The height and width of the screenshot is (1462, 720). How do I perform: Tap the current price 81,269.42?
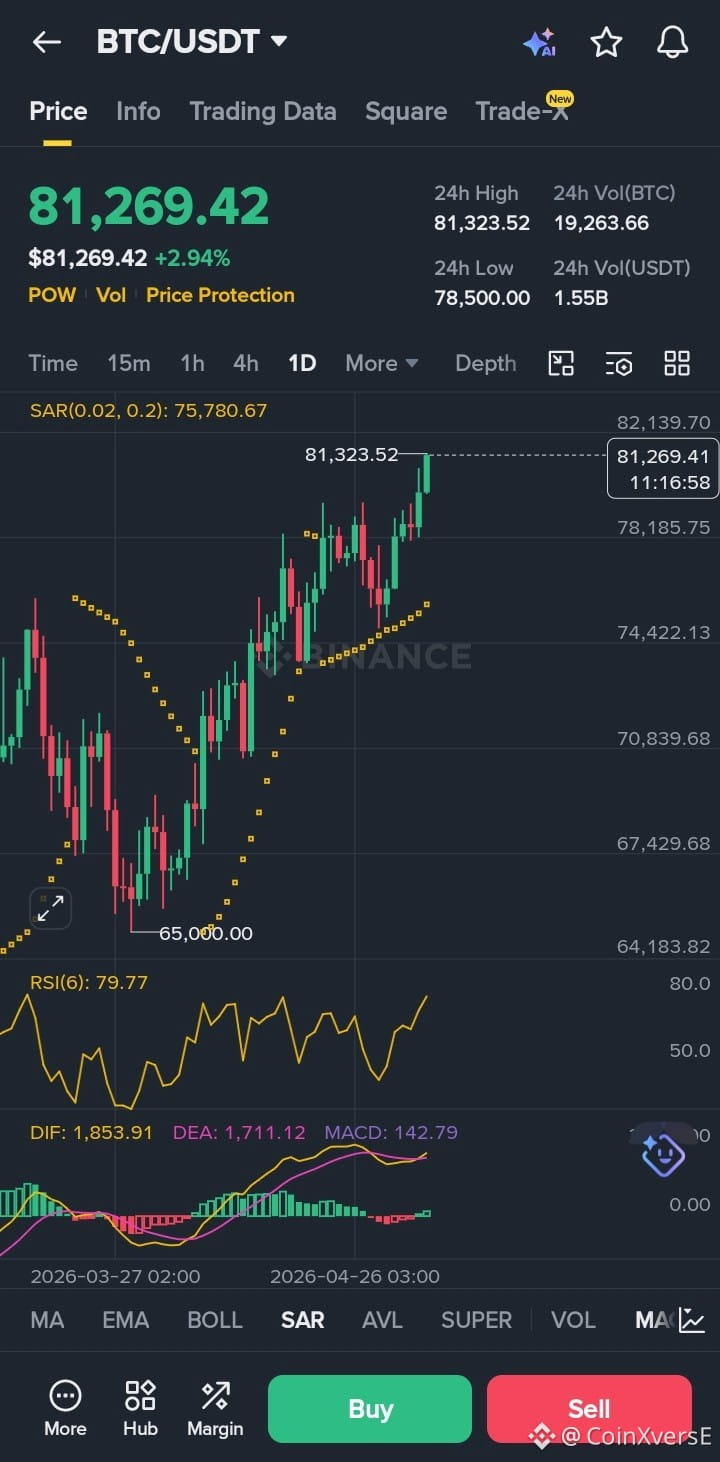click(149, 207)
